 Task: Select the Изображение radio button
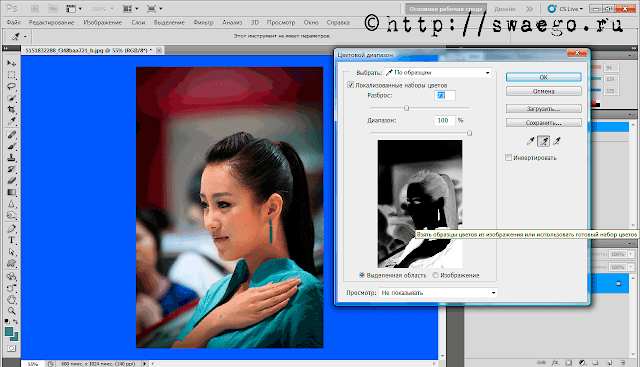click(x=436, y=275)
